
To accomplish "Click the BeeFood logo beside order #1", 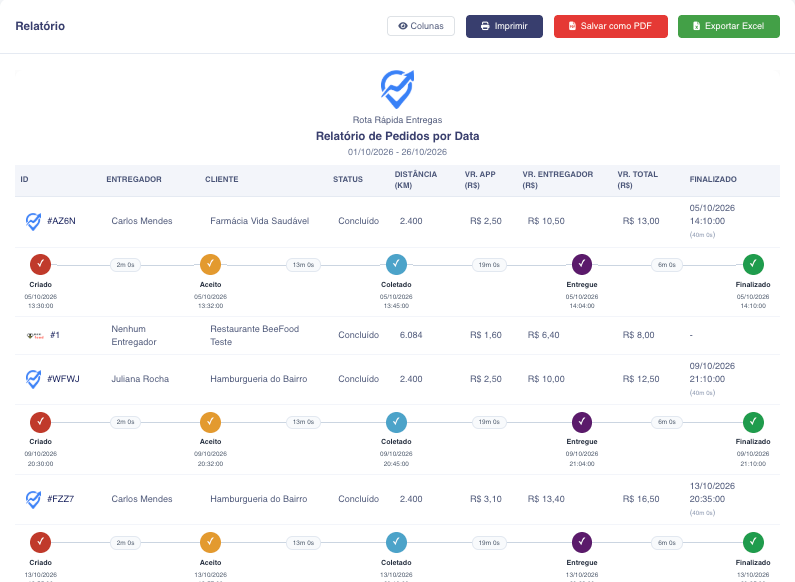I will click(x=35, y=335).
